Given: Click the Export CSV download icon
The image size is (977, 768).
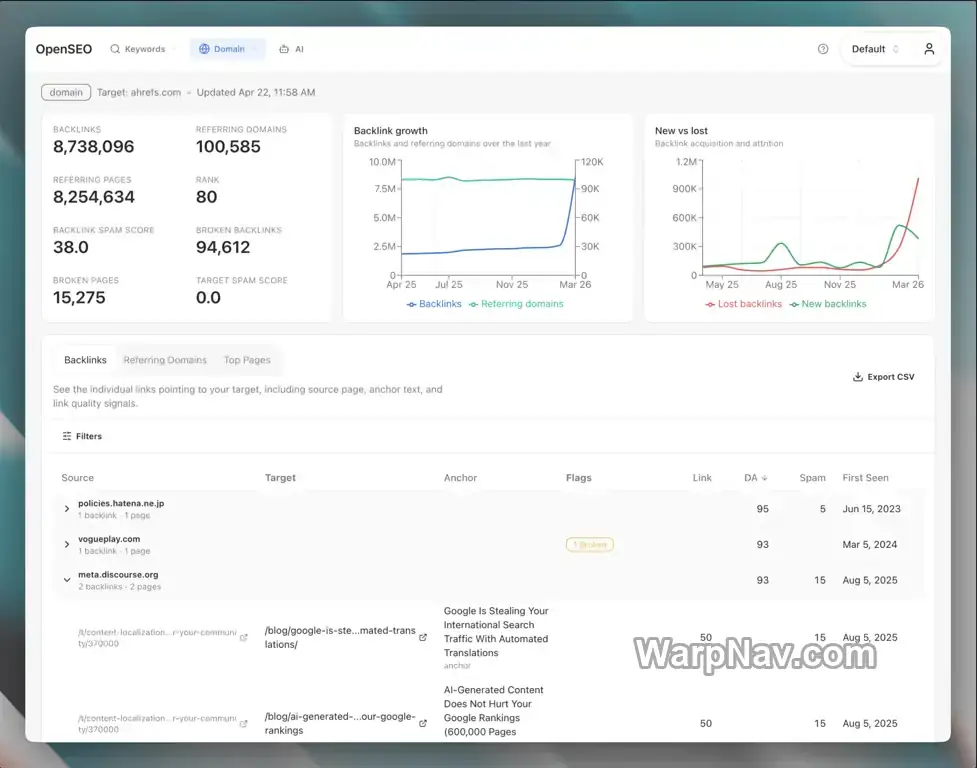Looking at the screenshot, I should (857, 377).
